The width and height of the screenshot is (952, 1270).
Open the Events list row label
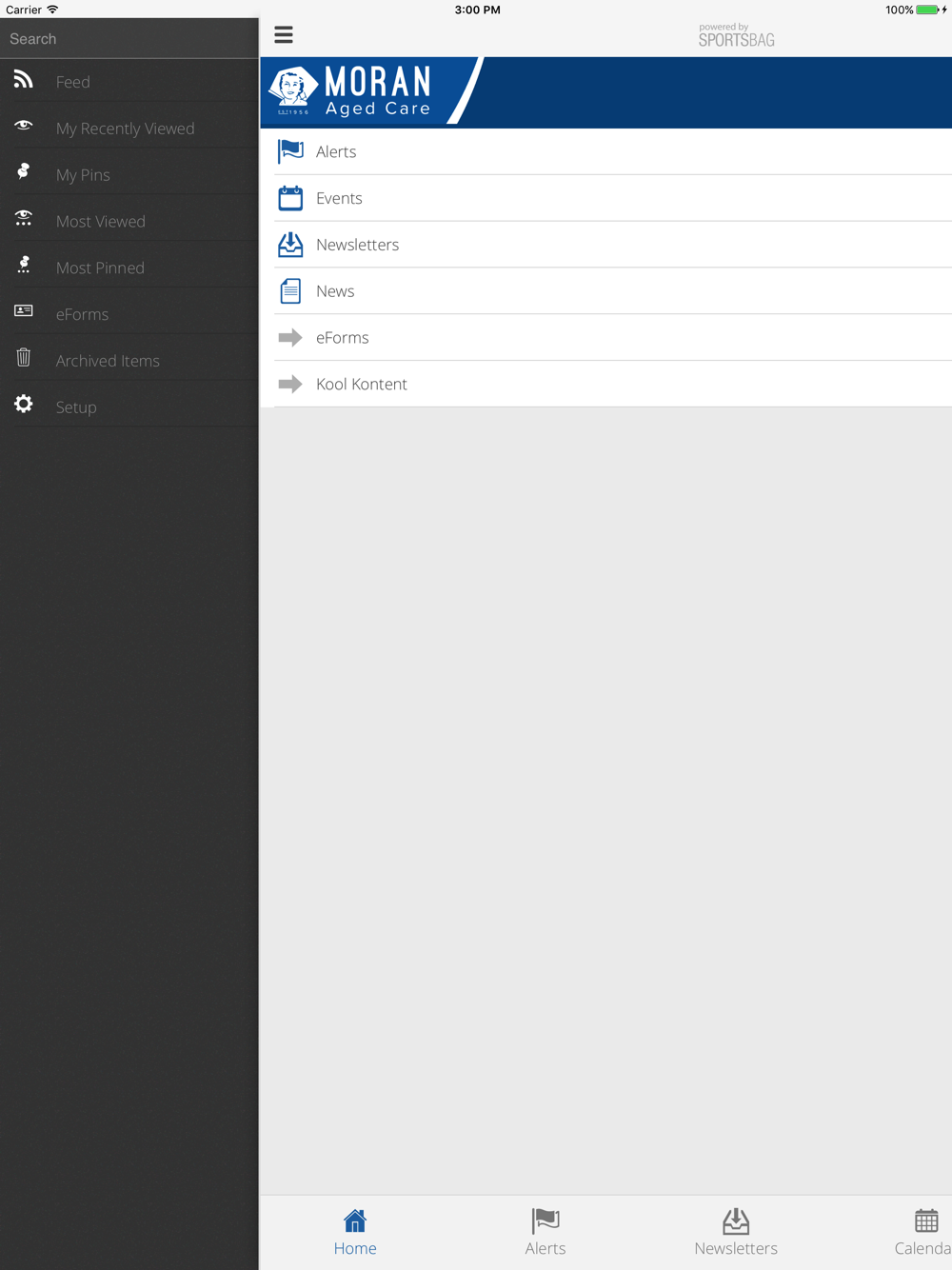click(x=339, y=198)
